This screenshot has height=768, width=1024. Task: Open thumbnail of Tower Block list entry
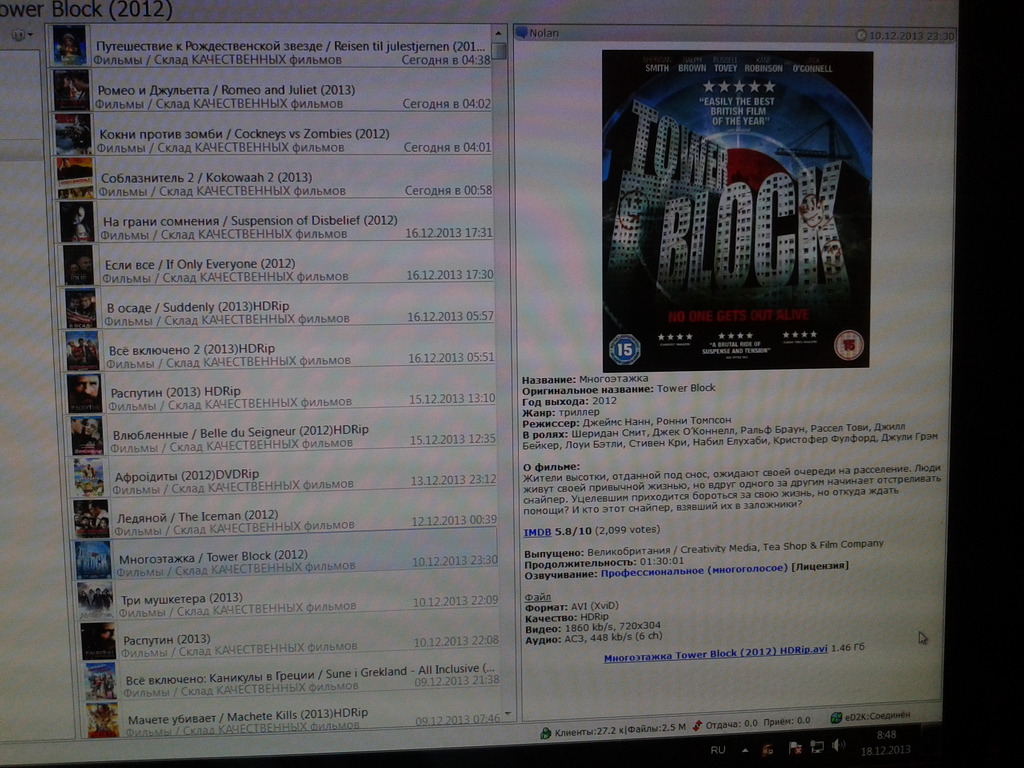[93, 560]
